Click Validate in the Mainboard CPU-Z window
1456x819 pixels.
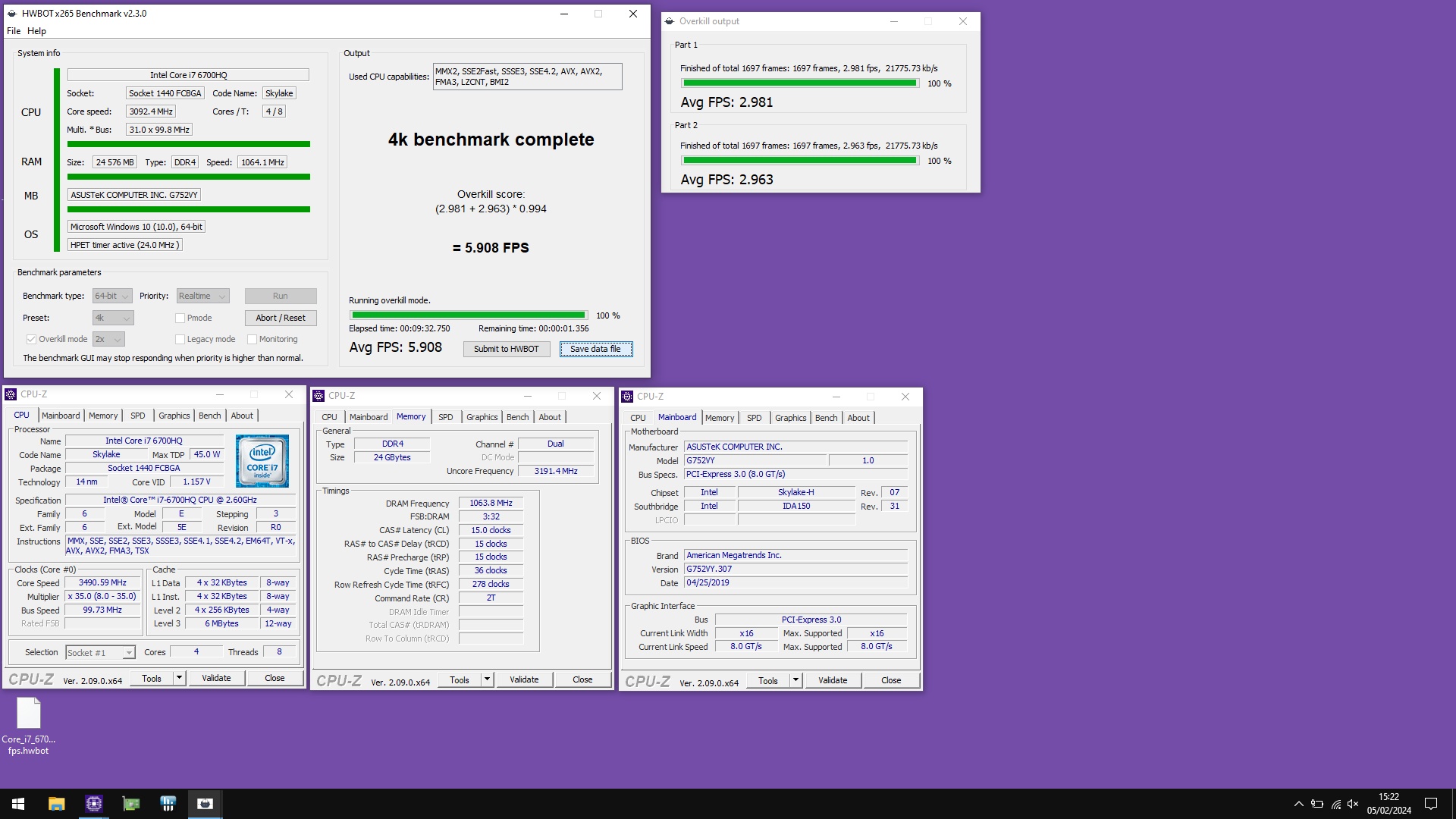[833, 680]
